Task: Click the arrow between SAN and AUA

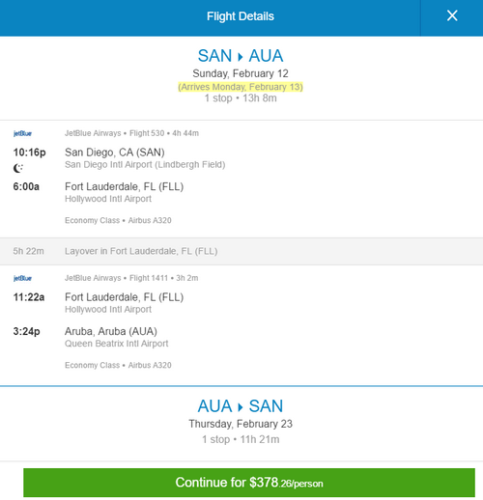Action: click(x=240, y=57)
